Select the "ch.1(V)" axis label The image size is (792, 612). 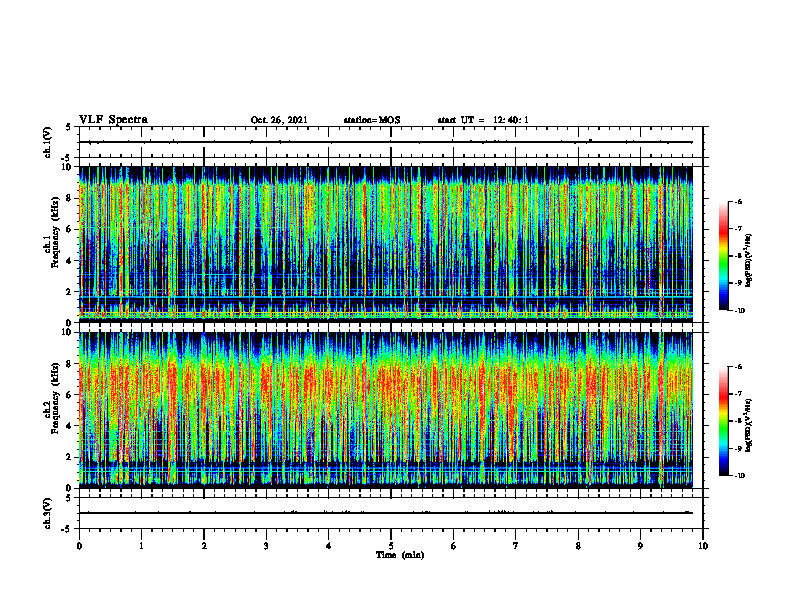tap(47, 142)
